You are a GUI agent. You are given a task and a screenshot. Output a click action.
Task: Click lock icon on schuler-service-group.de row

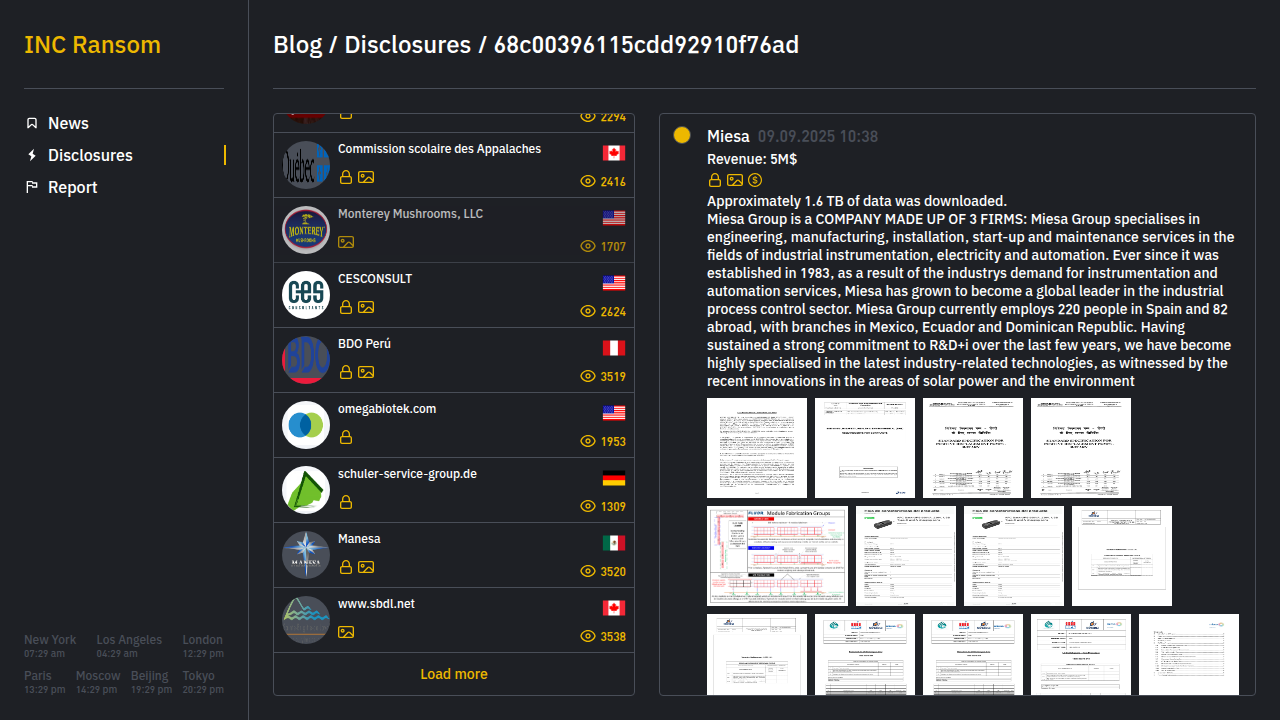pyautogui.click(x=346, y=502)
